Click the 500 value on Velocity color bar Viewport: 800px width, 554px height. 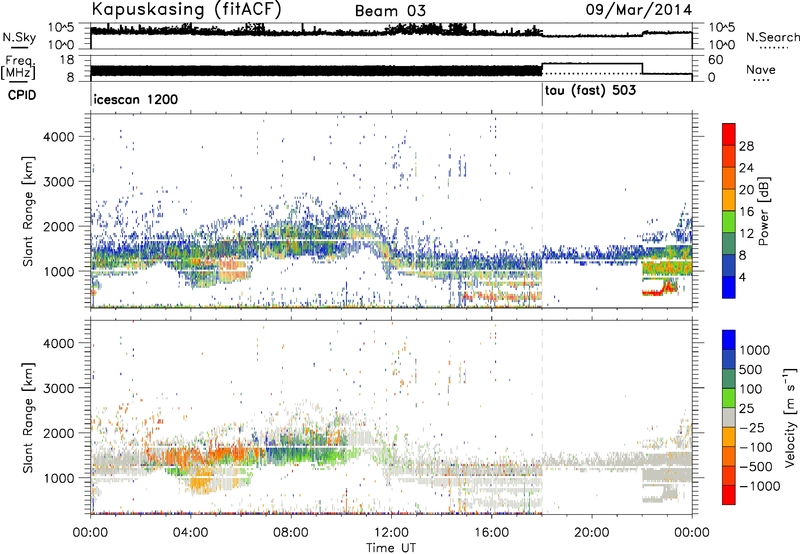[x=751, y=370]
